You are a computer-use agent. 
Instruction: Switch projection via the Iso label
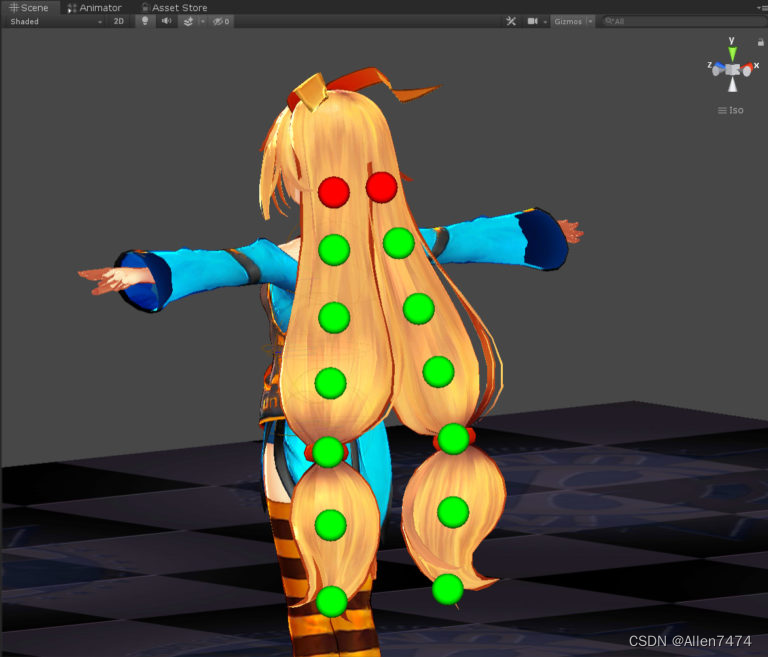731,110
